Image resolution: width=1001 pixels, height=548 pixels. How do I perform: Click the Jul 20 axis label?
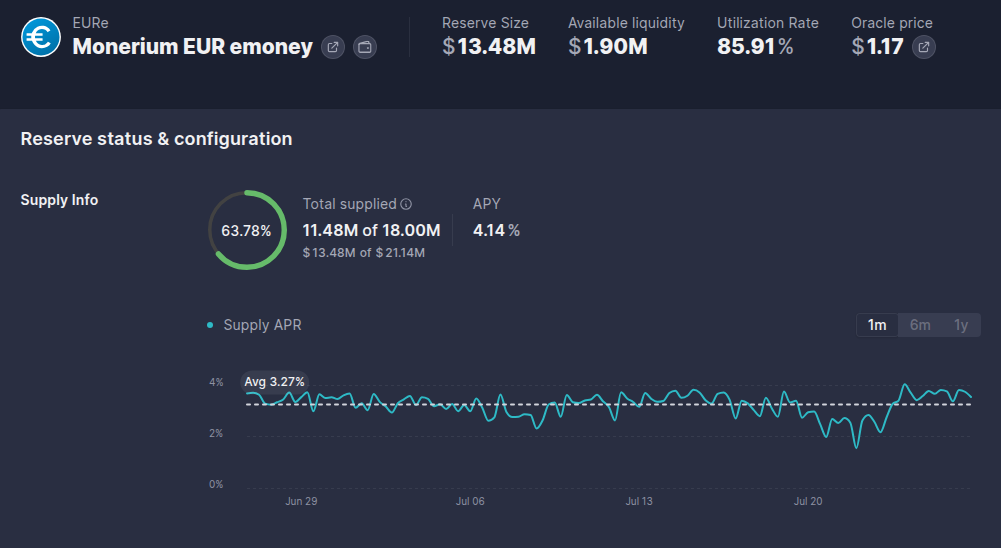[x=808, y=501]
